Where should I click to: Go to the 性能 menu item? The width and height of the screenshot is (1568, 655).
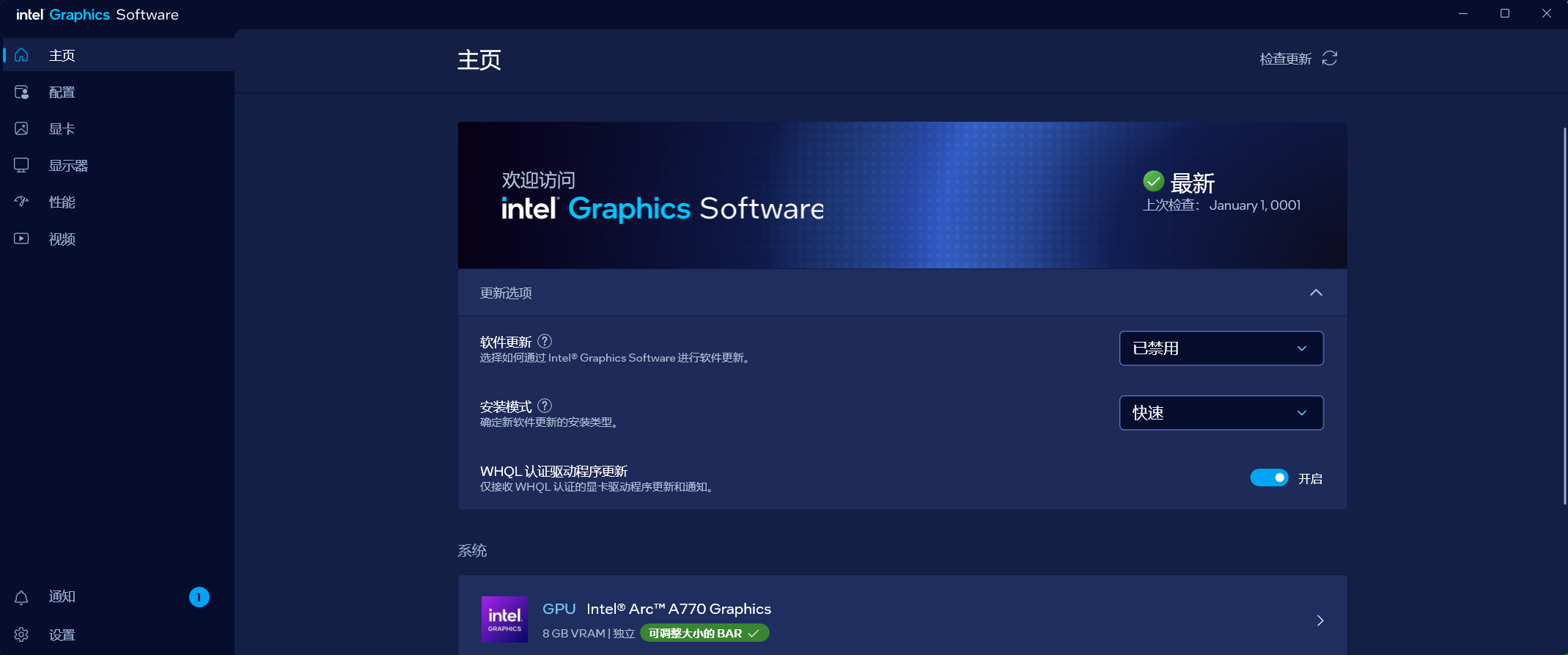(x=62, y=202)
